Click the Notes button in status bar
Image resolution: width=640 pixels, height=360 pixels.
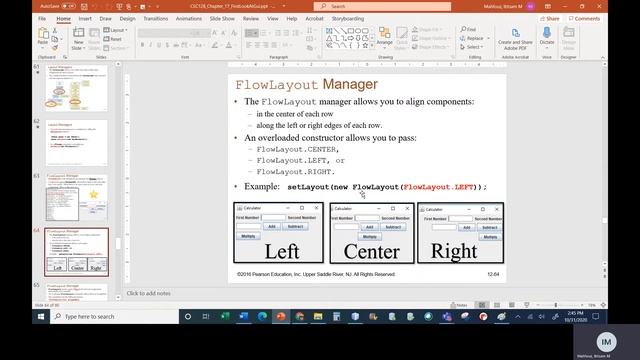459,305
